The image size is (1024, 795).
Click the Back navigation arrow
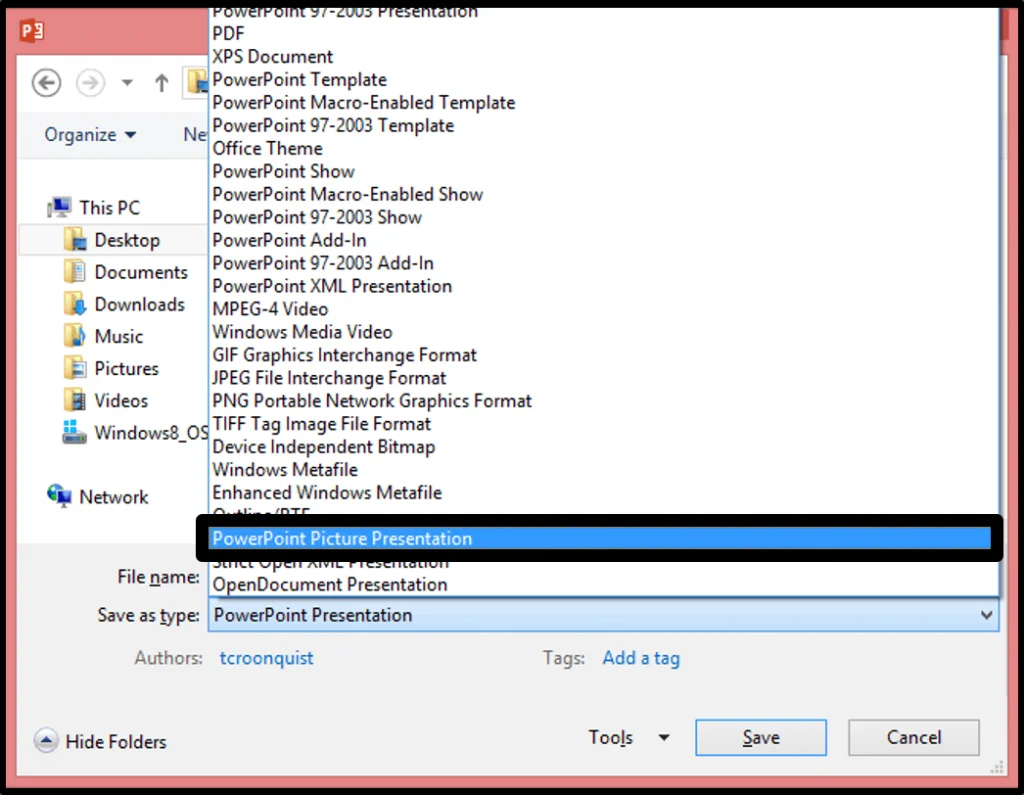(46, 83)
